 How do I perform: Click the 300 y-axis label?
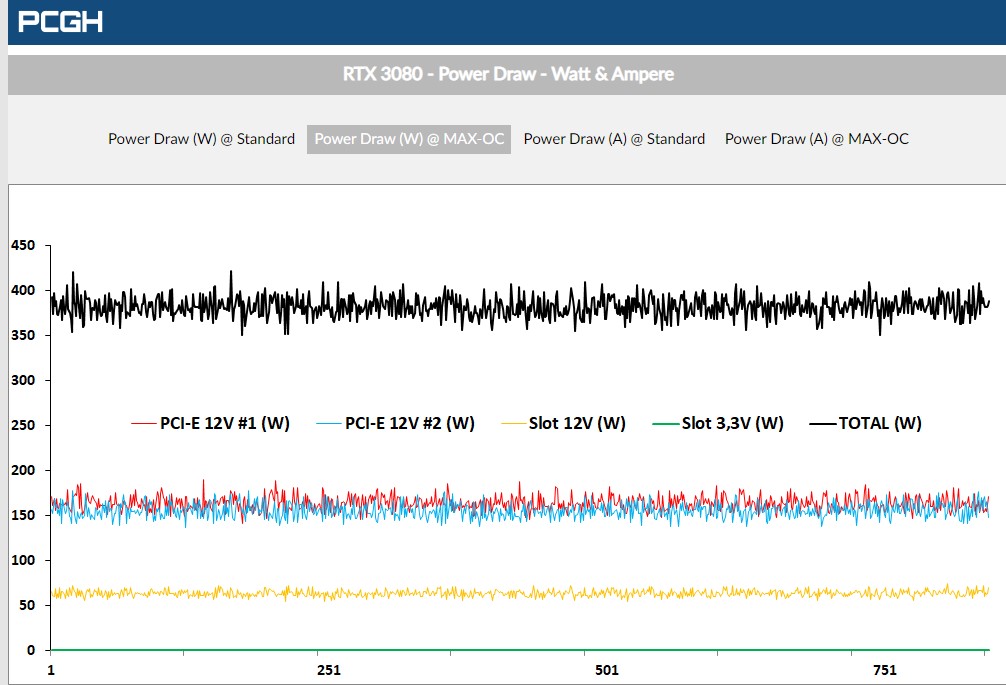tap(23, 380)
